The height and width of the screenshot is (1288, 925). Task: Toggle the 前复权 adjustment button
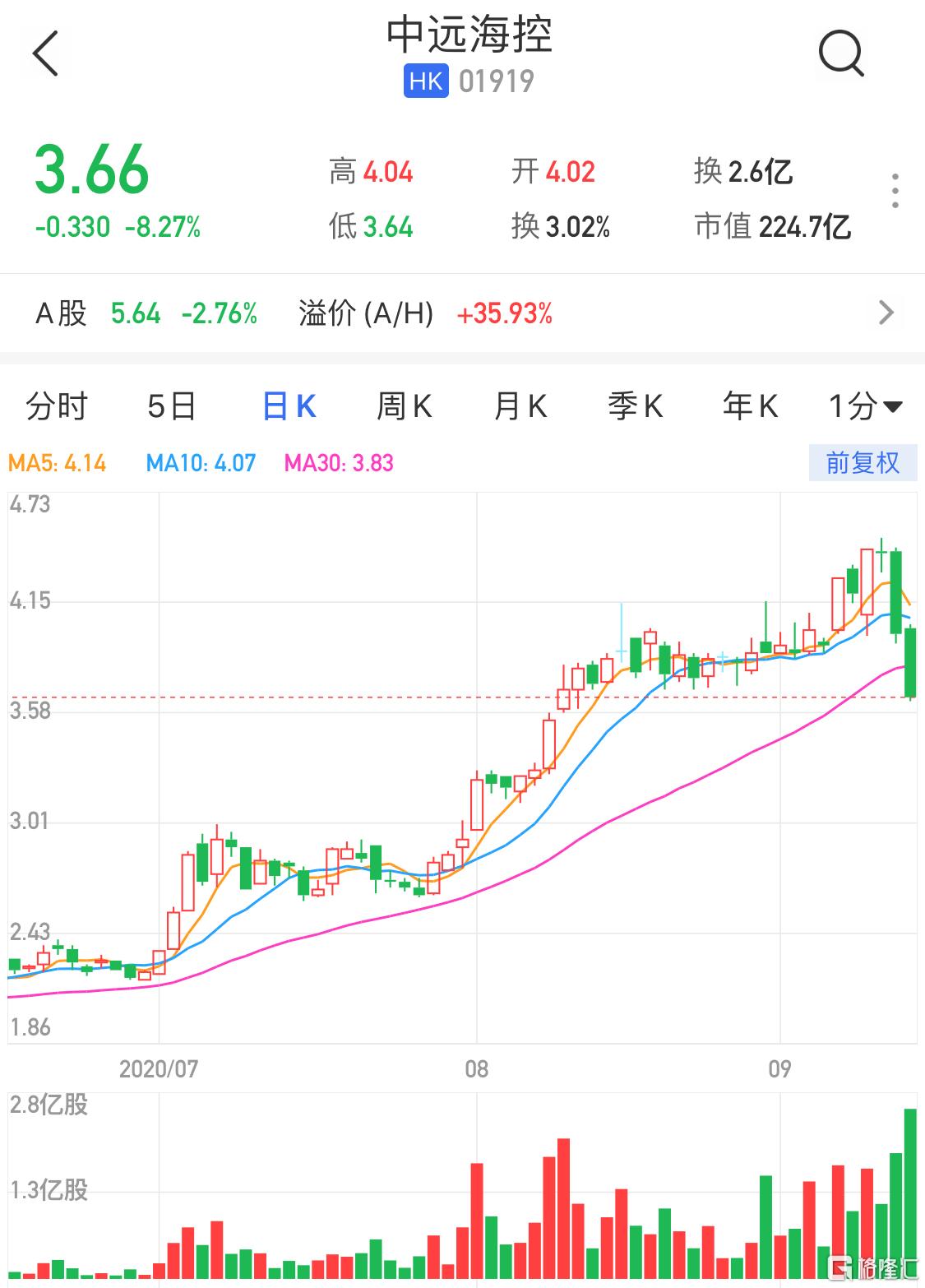click(863, 463)
